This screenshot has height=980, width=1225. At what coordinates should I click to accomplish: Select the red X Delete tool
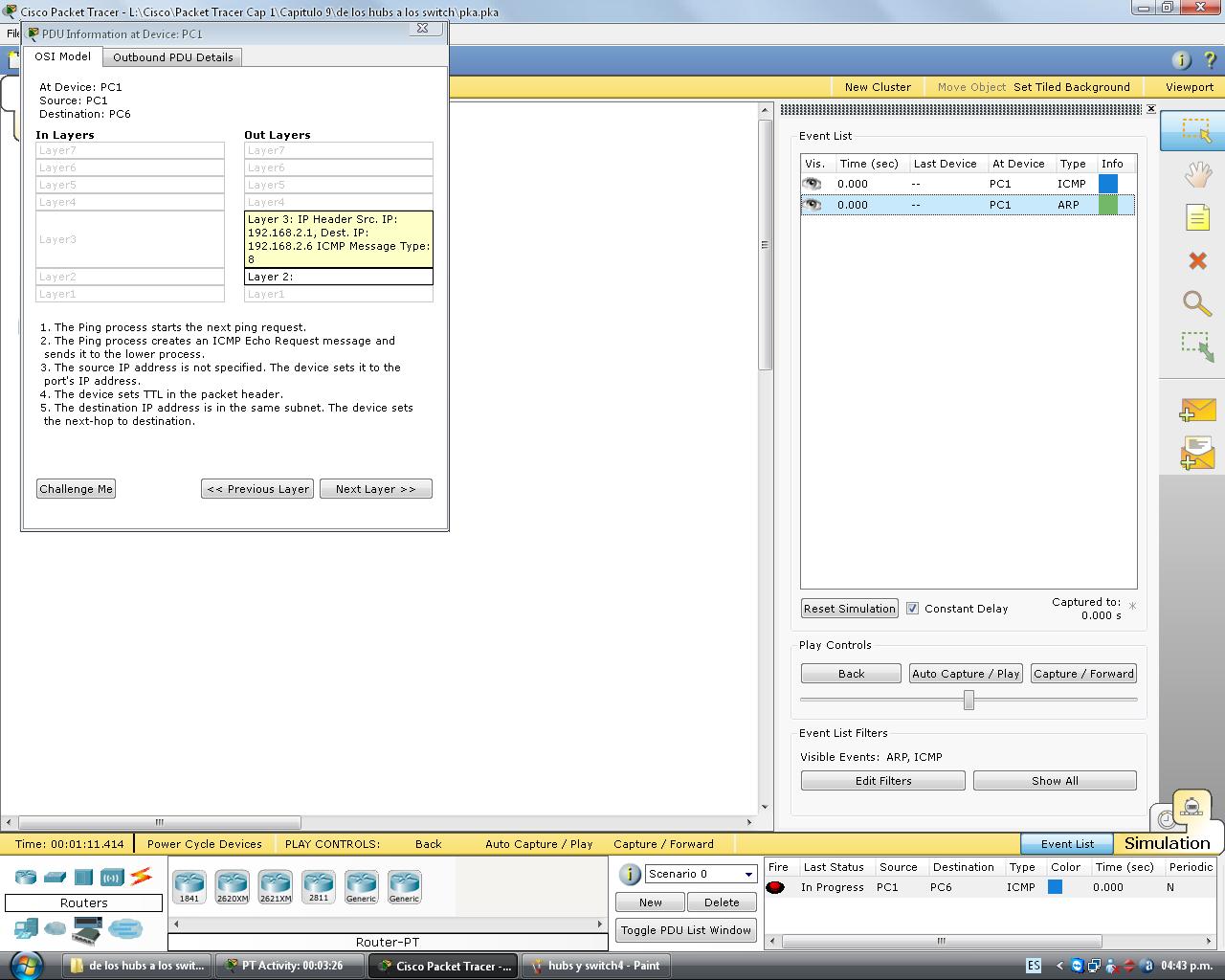1197,260
